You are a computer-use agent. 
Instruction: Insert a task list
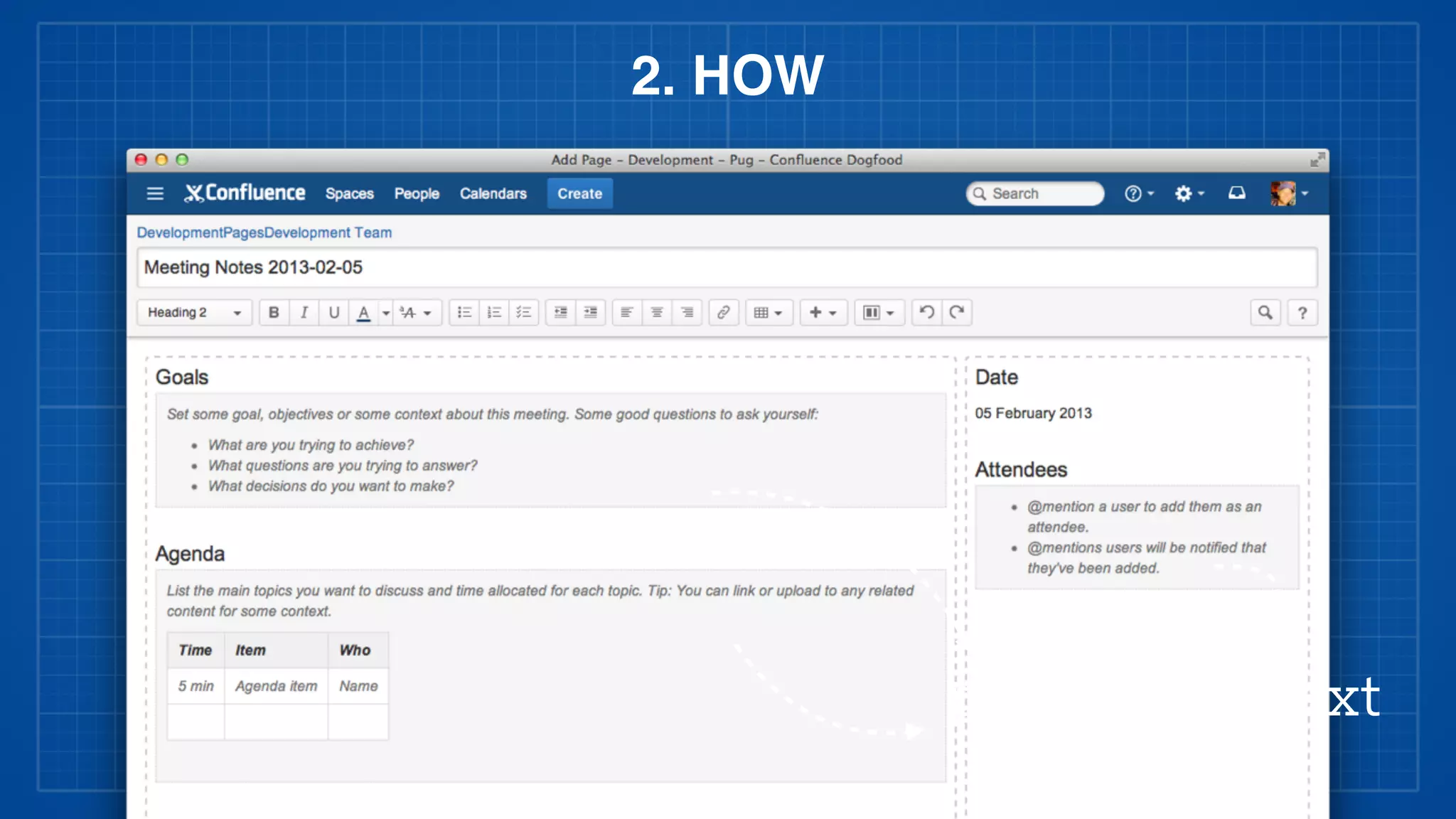[x=524, y=313]
